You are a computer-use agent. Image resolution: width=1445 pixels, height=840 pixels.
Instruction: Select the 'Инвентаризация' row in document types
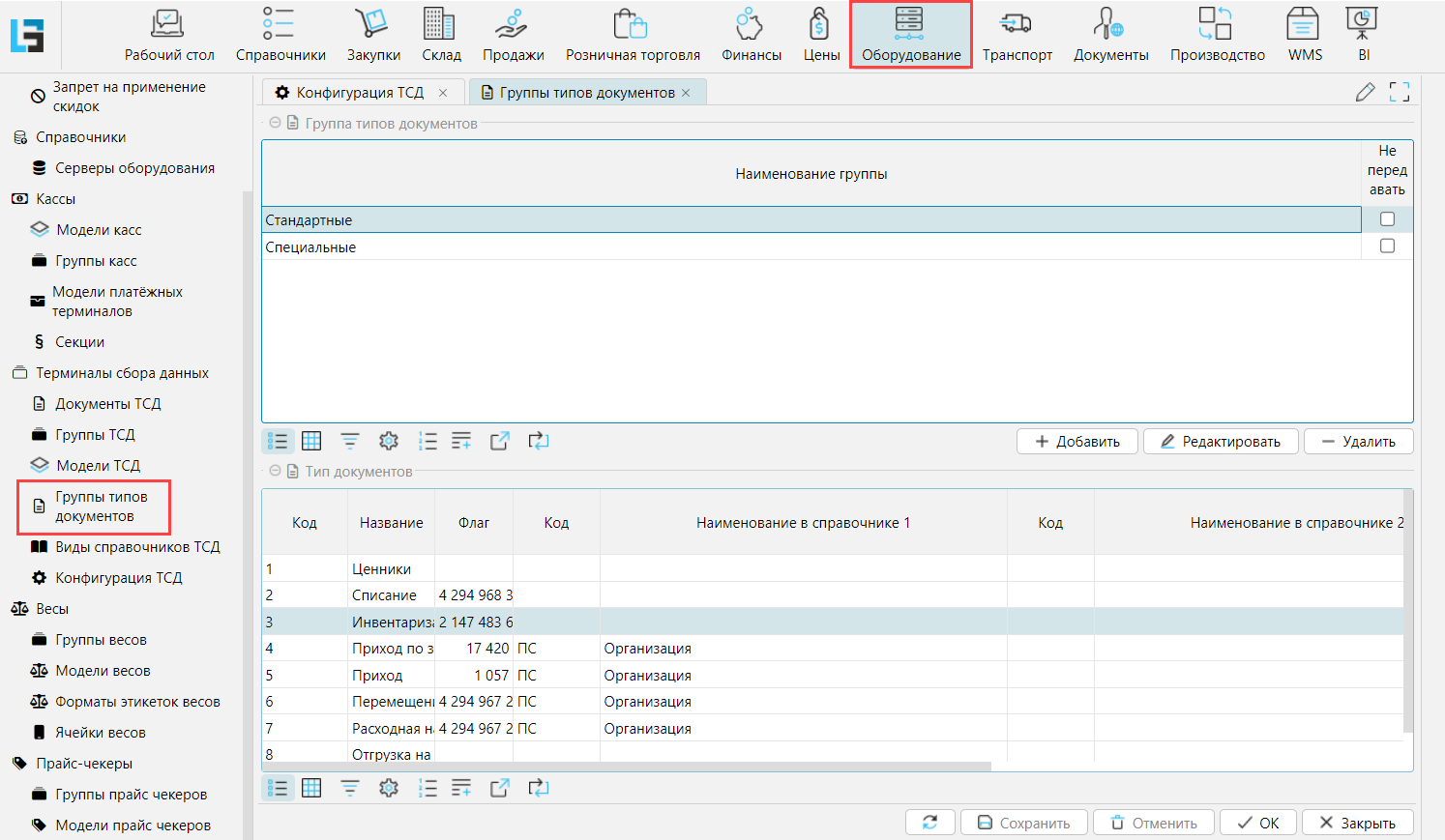tap(392, 623)
